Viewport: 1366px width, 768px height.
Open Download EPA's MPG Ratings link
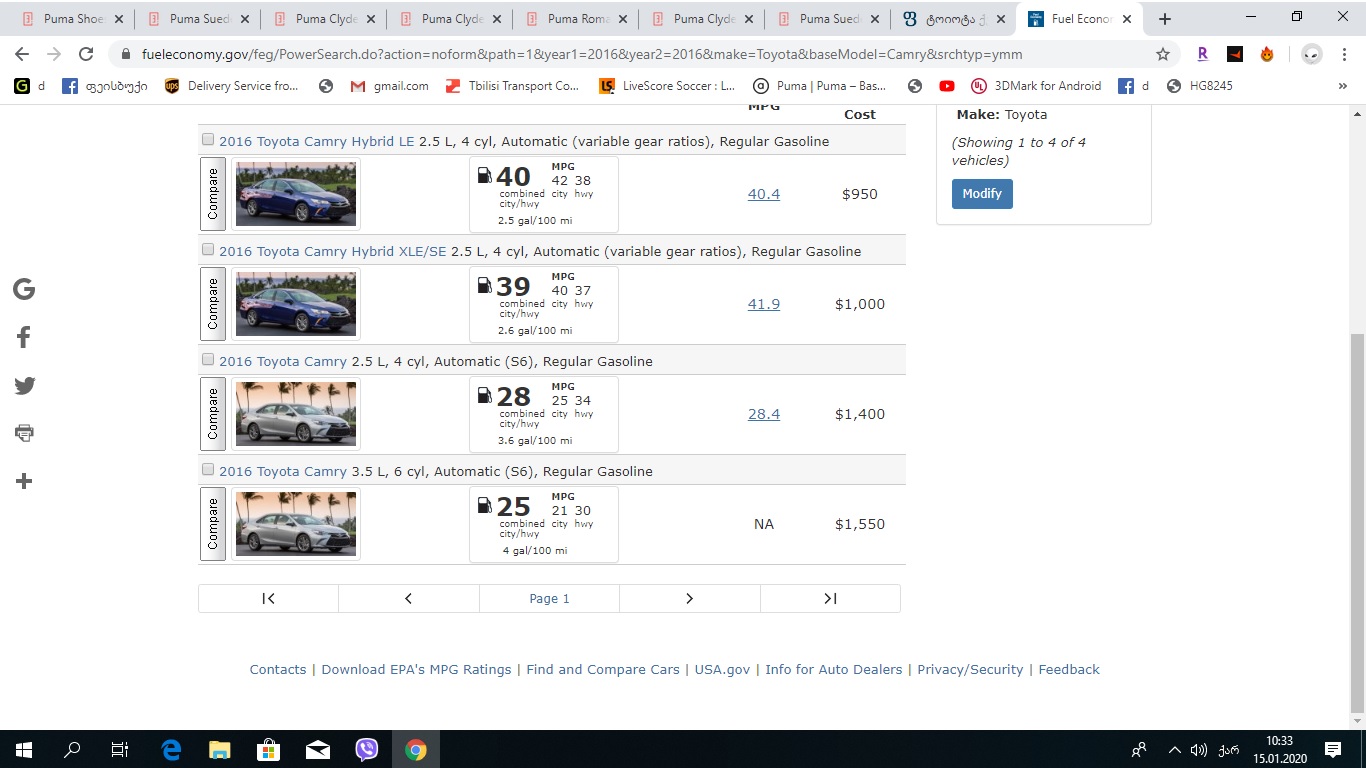(416, 670)
